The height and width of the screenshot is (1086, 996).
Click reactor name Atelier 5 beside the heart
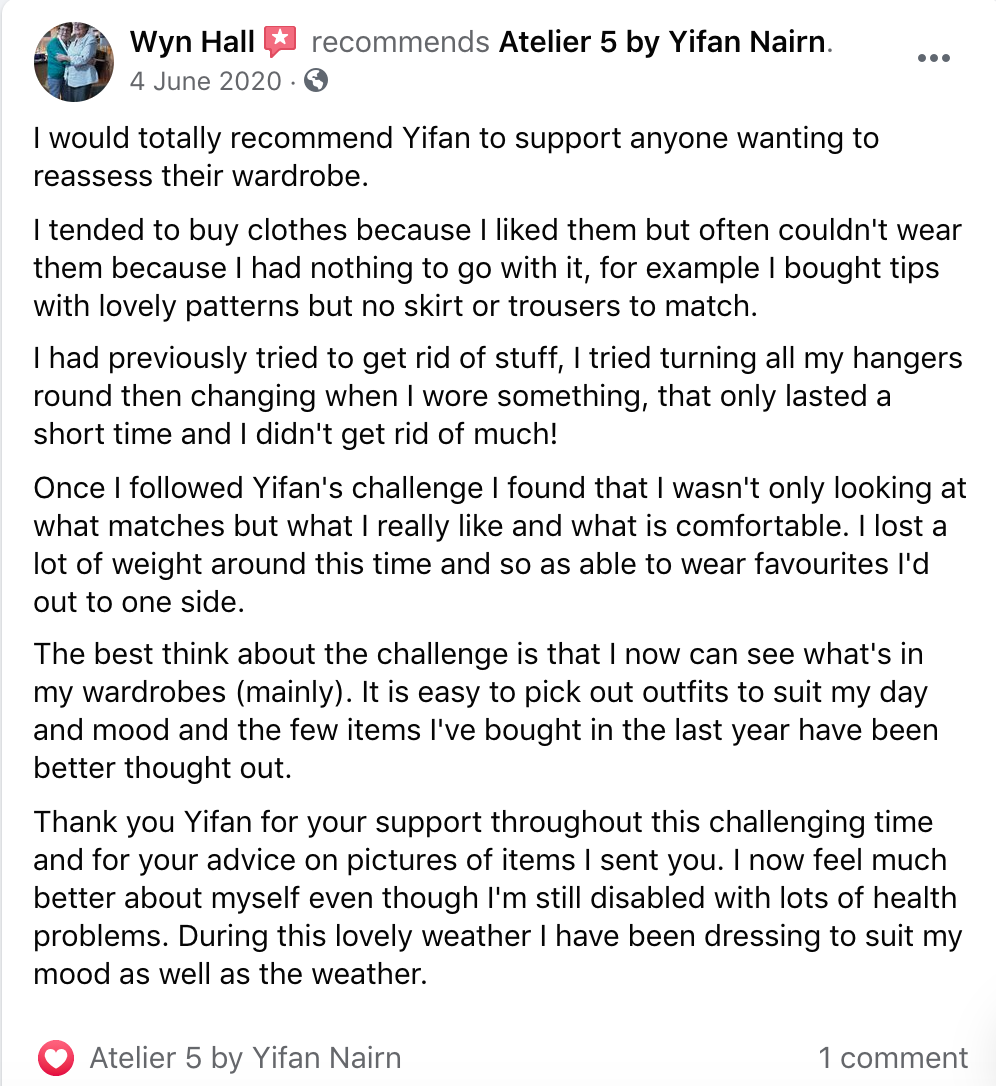[x=245, y=1057]
